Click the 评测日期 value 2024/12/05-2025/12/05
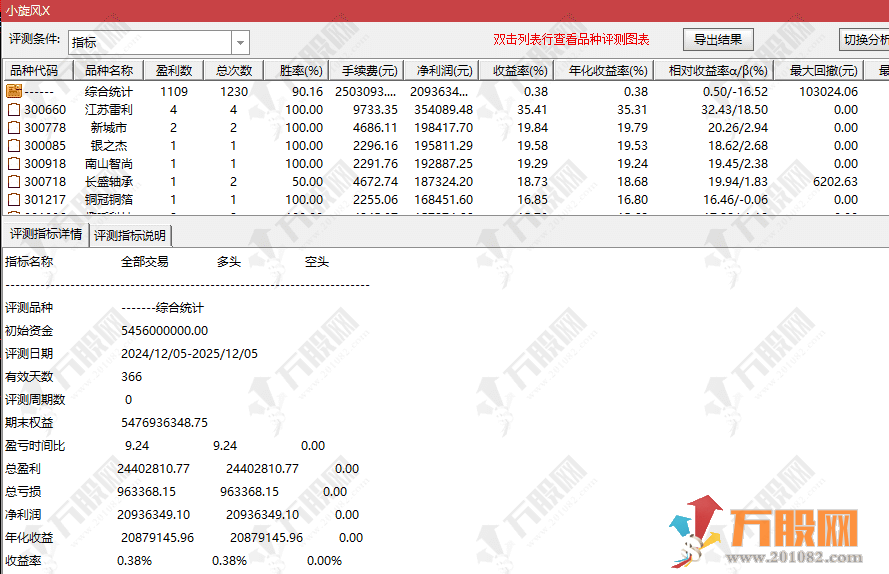The image size is (889, 574). 189,354
